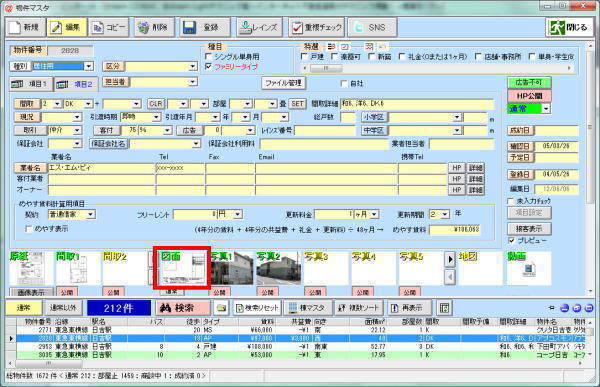This screenshot has width=600, height=387.
Task: Uncheck the プレビュー checkbox
Action: [512, 240]
